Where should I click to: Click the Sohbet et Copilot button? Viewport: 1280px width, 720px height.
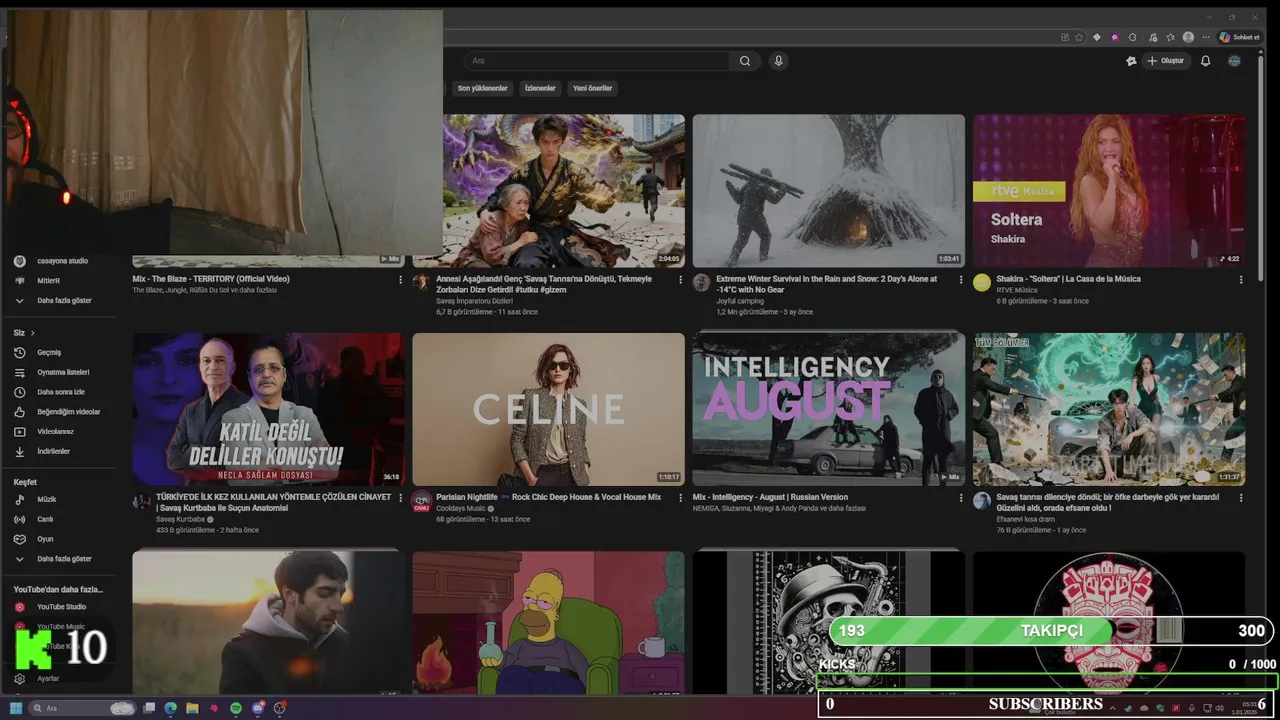pyautogui.click(x=1239, y=37)
